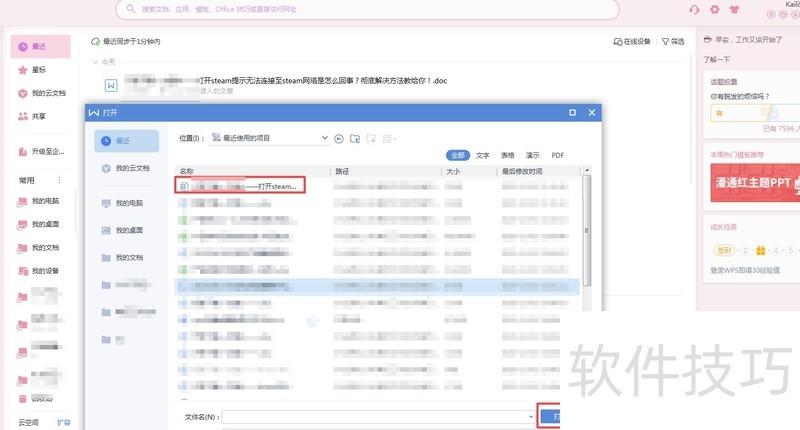Open 我的桌面 in the main WPS sidebar
This screenshot has width=800, height=430.
[40, 224]
